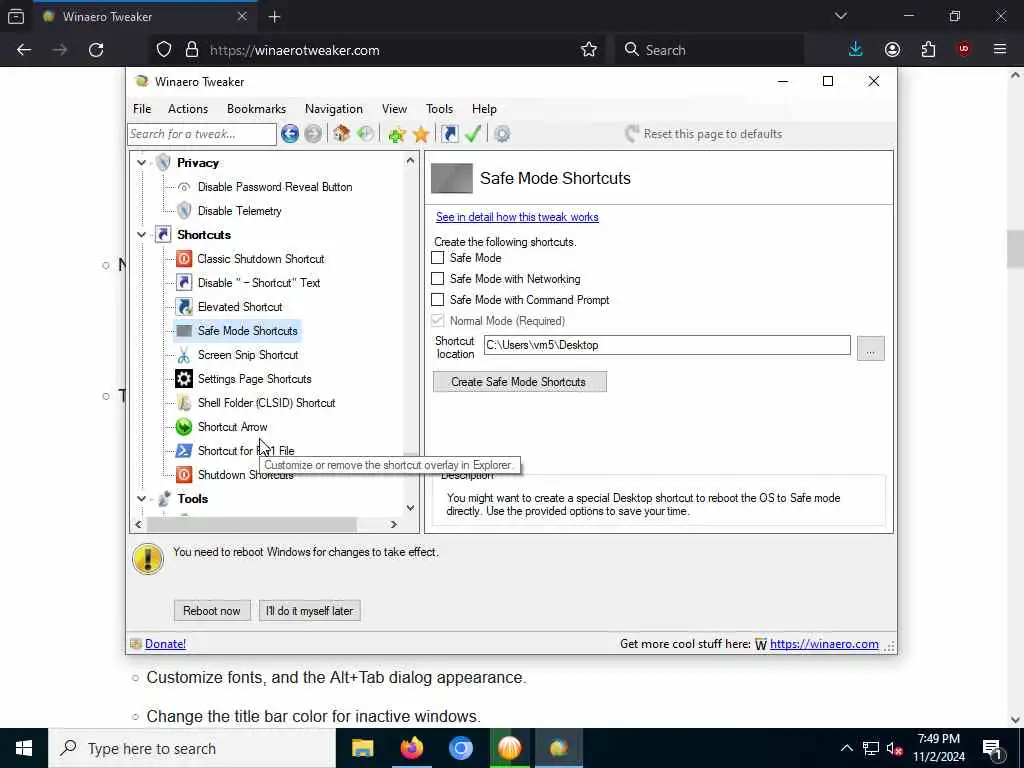Open the Bookmarks menu

click(x=256, y=109)
